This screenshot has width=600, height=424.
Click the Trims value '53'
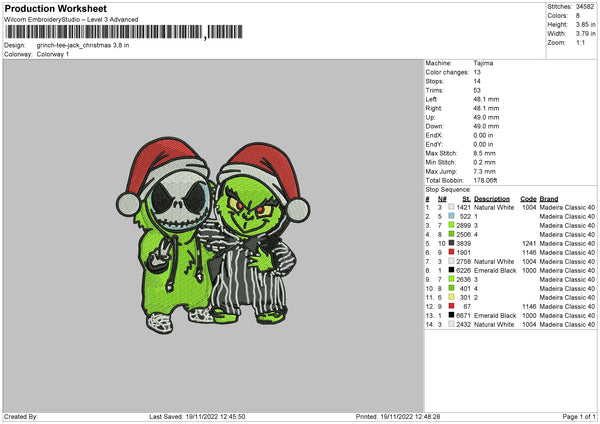click(477, 90)
